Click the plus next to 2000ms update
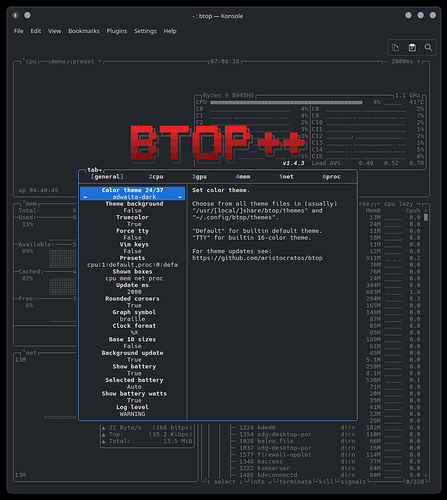447x500 pixels. click(419, 62)
